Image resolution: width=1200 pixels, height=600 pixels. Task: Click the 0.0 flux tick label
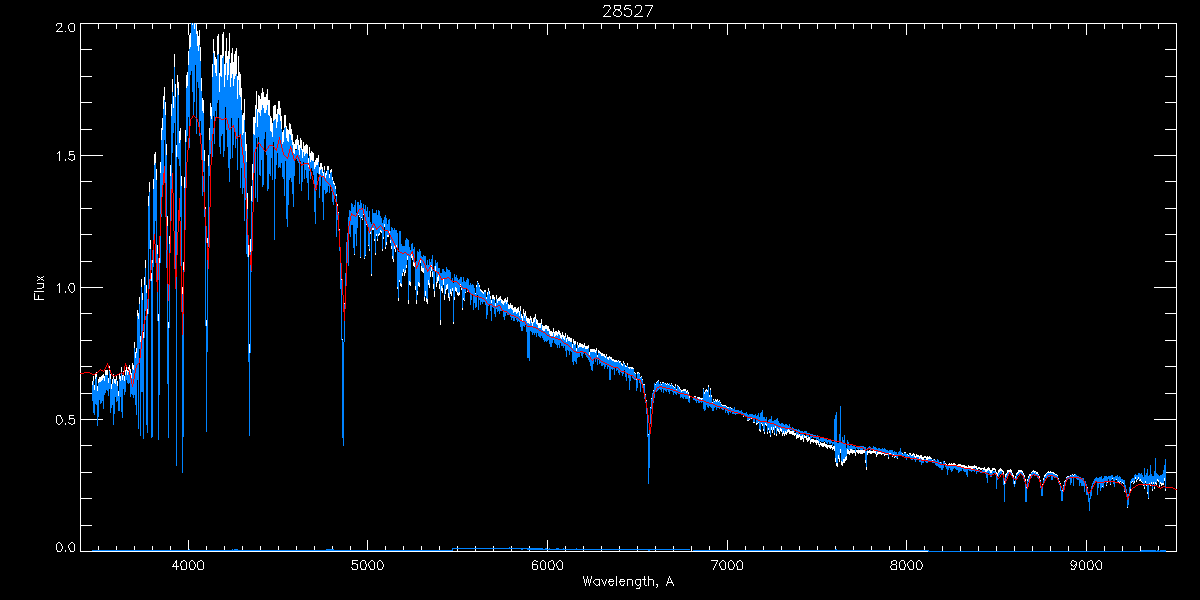click(x=65, y=548)
